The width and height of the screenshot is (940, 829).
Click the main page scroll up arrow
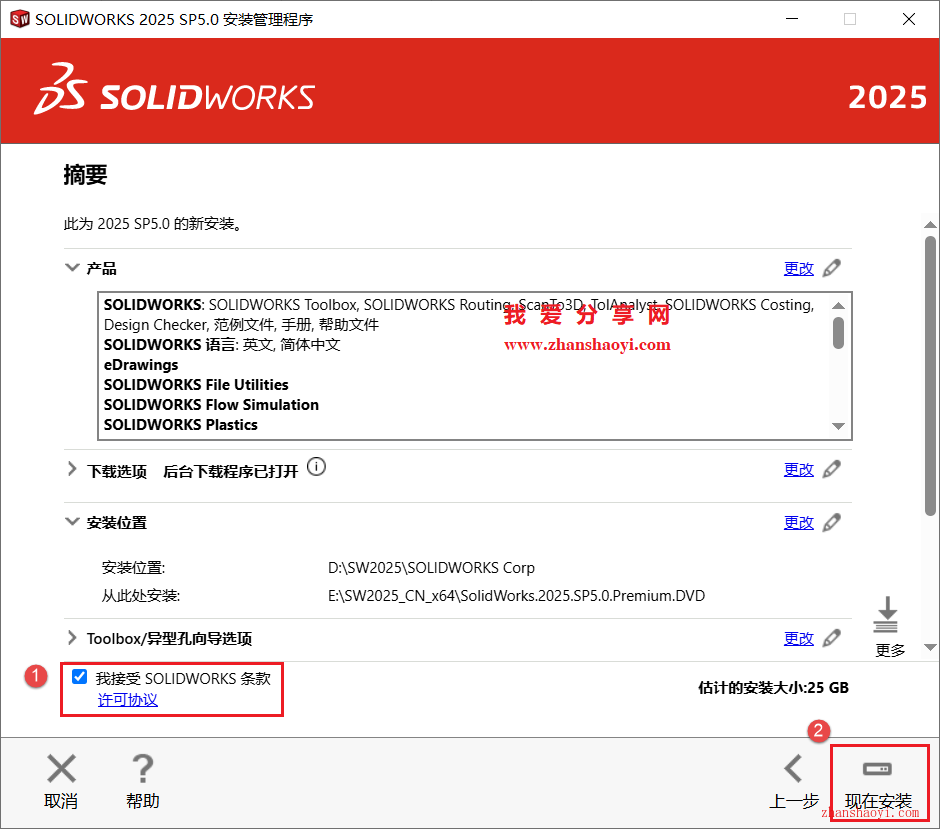tap(930, 225)
